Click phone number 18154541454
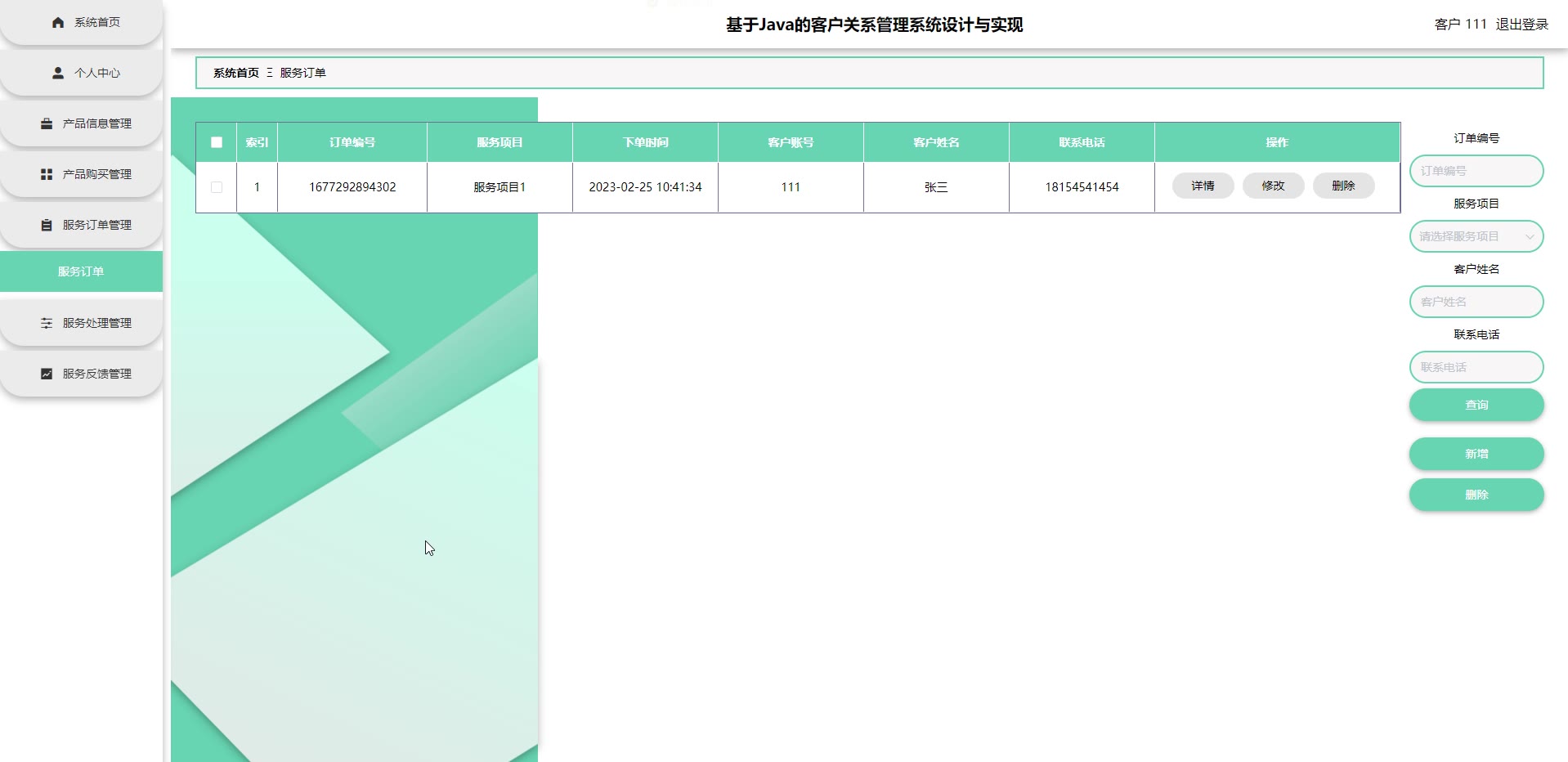The image size is (1568, 762). click(x=1082, y=187)
